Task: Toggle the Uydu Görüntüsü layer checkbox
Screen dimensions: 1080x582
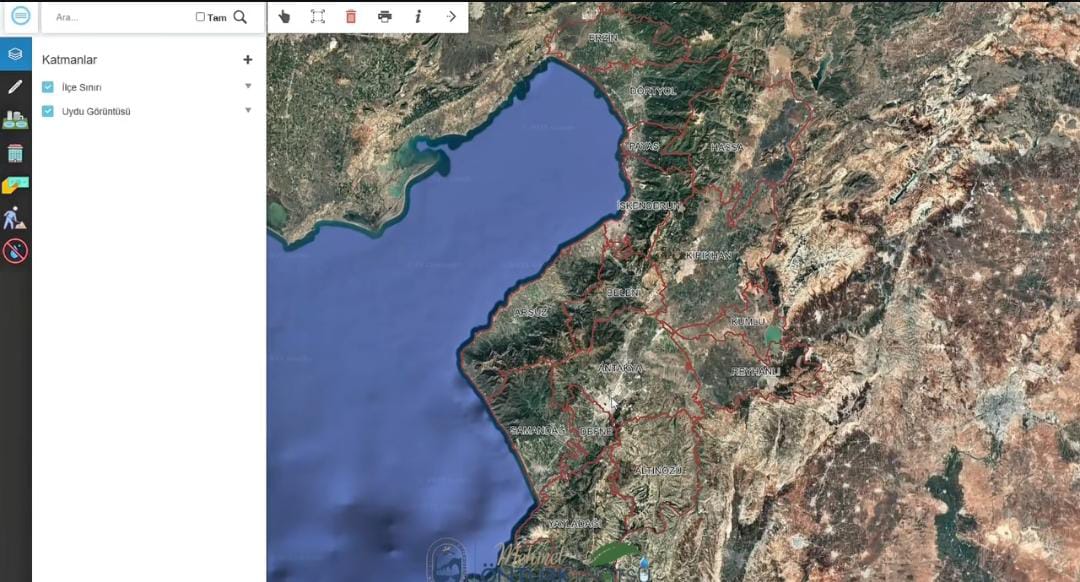Action: (x=48, y=111)
